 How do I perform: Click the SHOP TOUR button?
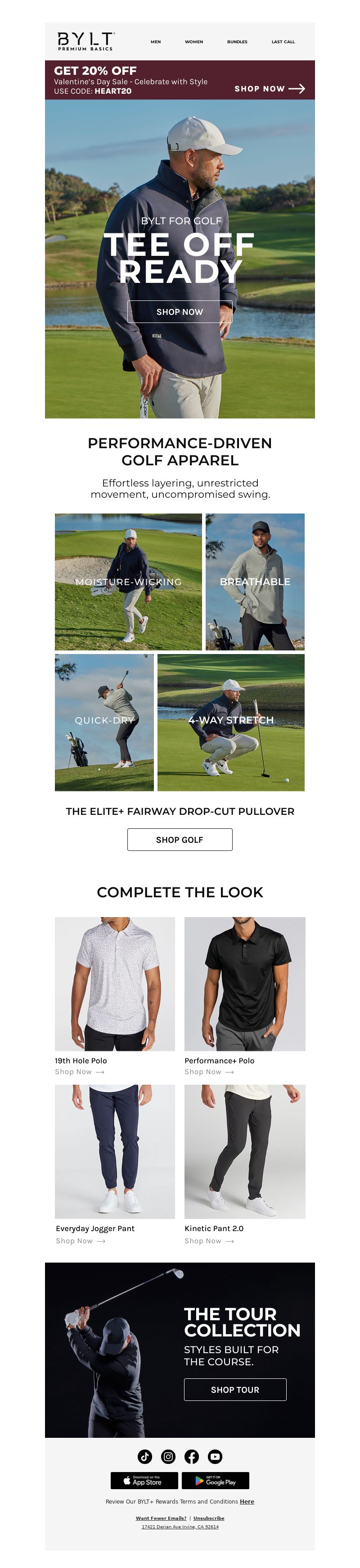point(235,1390)
